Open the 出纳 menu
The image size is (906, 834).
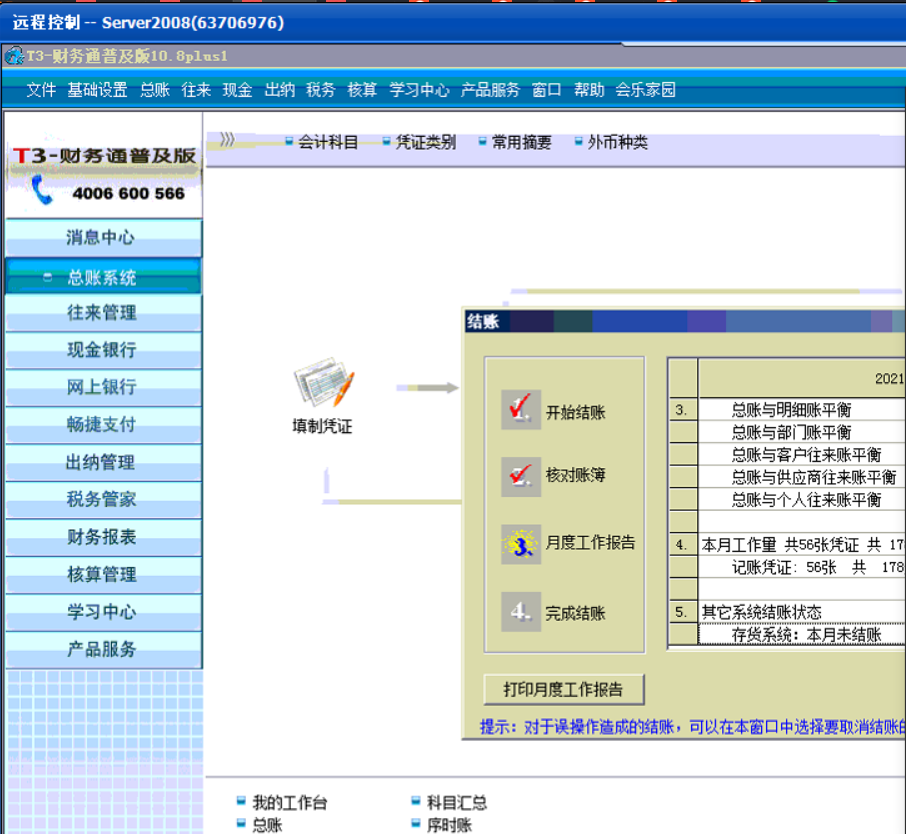tap(280, 90)
